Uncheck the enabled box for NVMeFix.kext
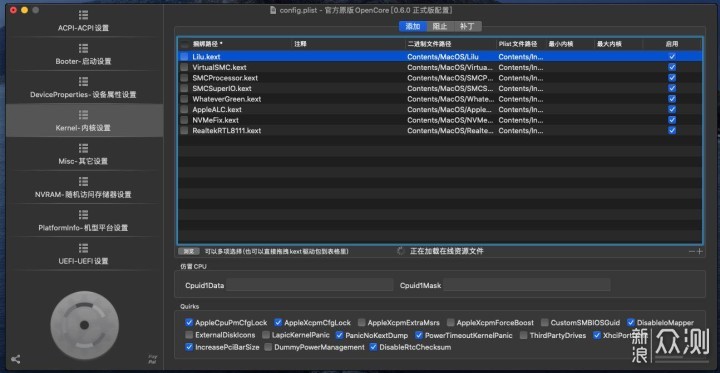720x373 pixels. tap(672, 120)
